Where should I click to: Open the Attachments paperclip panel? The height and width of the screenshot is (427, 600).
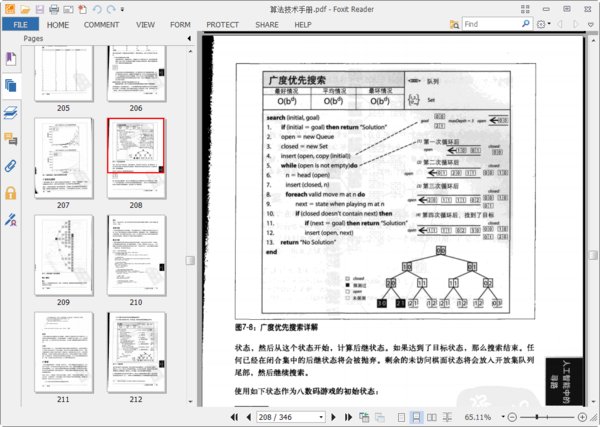(x=11, y=166)
